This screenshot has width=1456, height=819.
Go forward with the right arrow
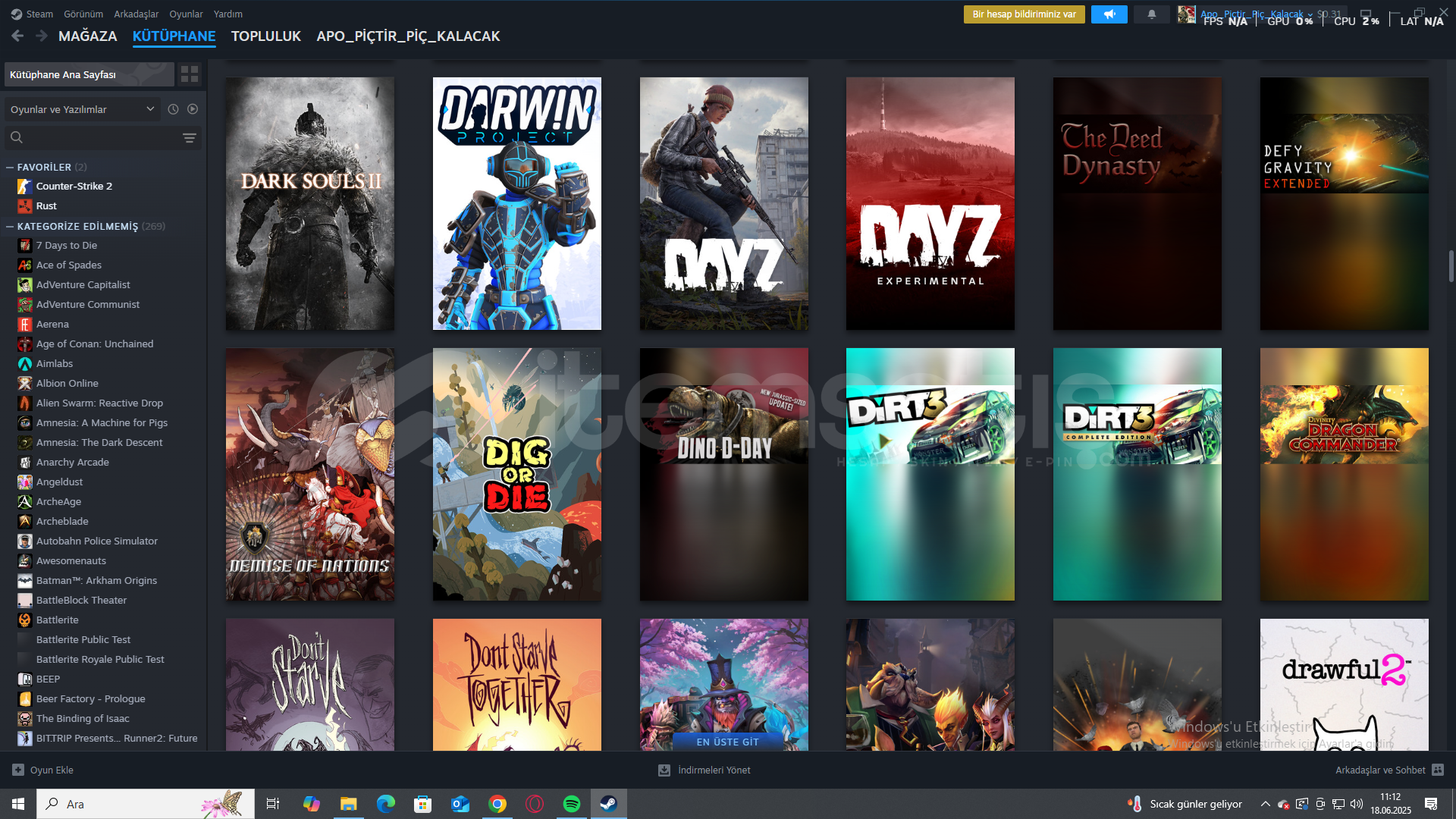pos(42,36)
